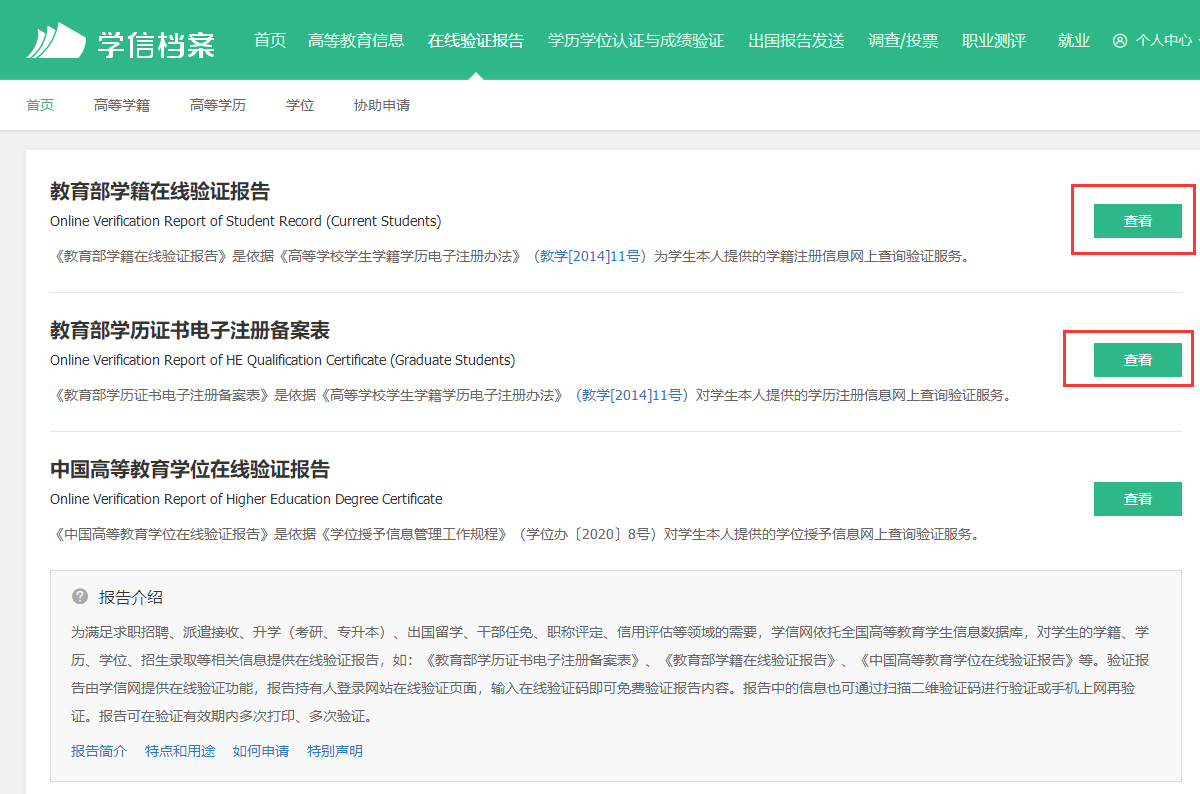This screenshot has width=1200, height=794.
Task: Click the text 'Online Verification Report of Higher Education Degree Certificate'
Action: coord(246,499)
